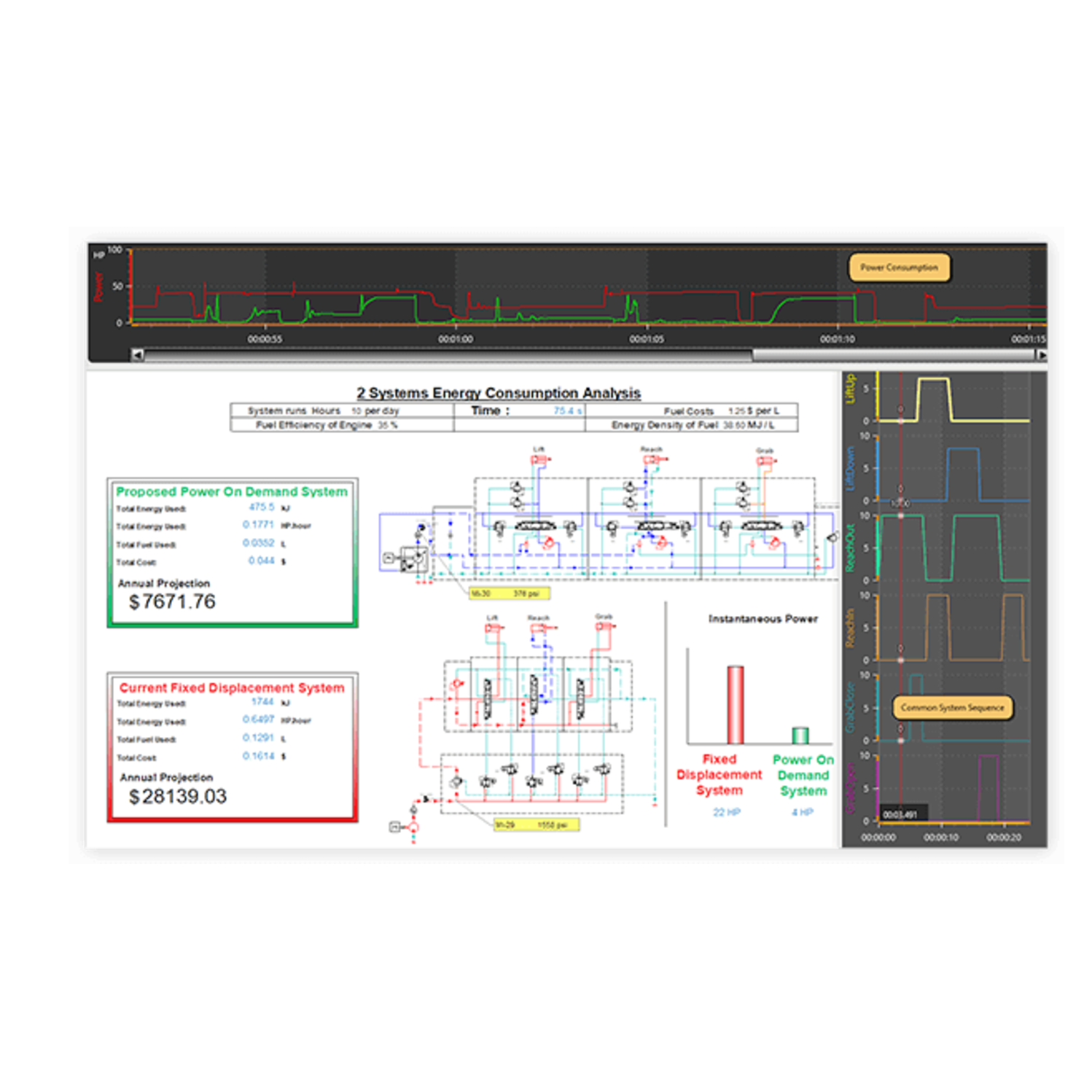Select the Lift cylinder in the lower circuit
Image resolution: width=1092 pixels, height=1092 pixels.
(x=494, y=628)
